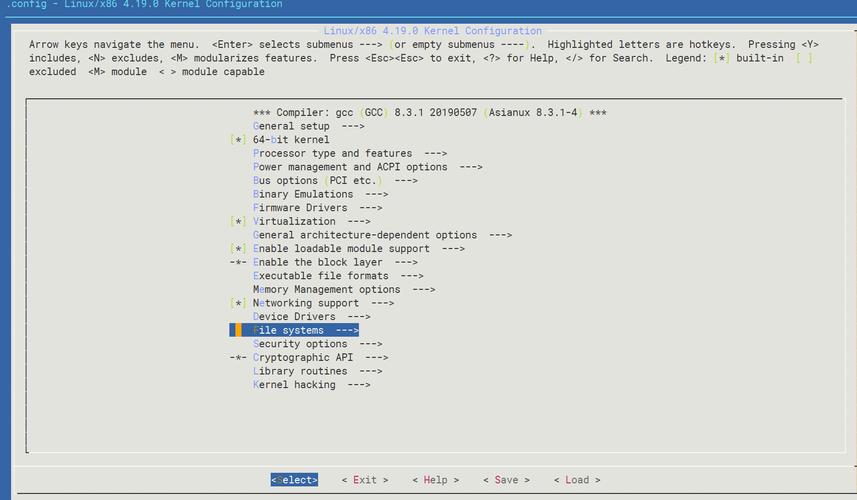Toggle Enable loadable module support checkbox

[237, 249]
